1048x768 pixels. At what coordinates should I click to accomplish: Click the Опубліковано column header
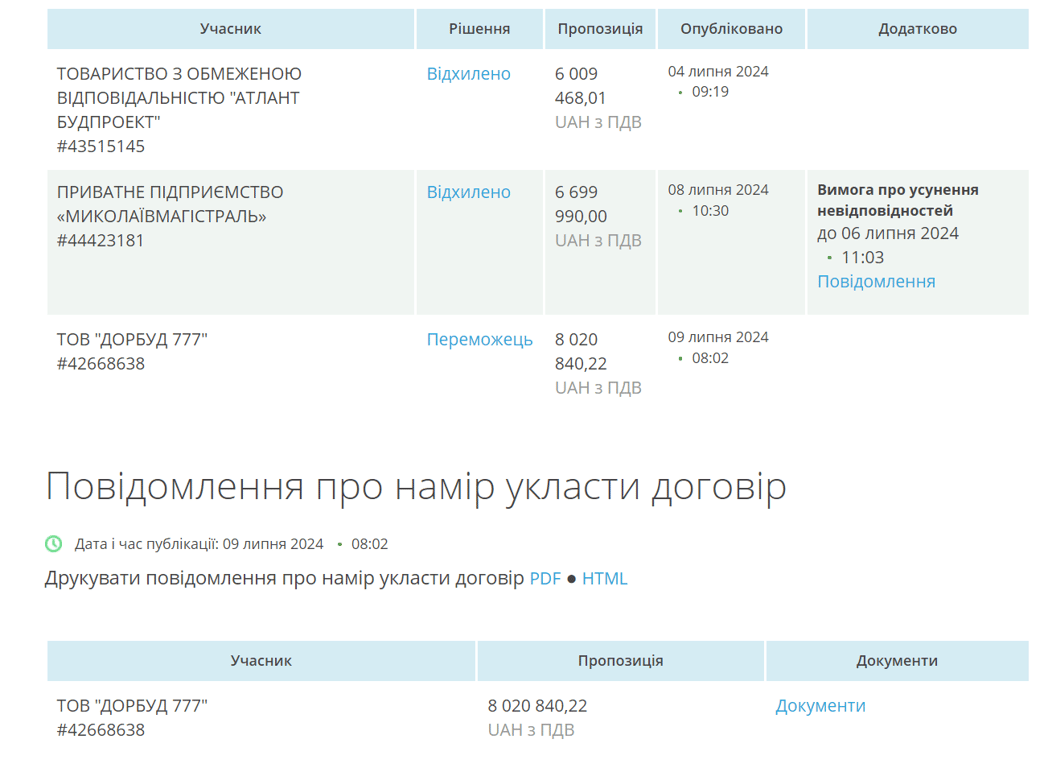click(731, 28)
